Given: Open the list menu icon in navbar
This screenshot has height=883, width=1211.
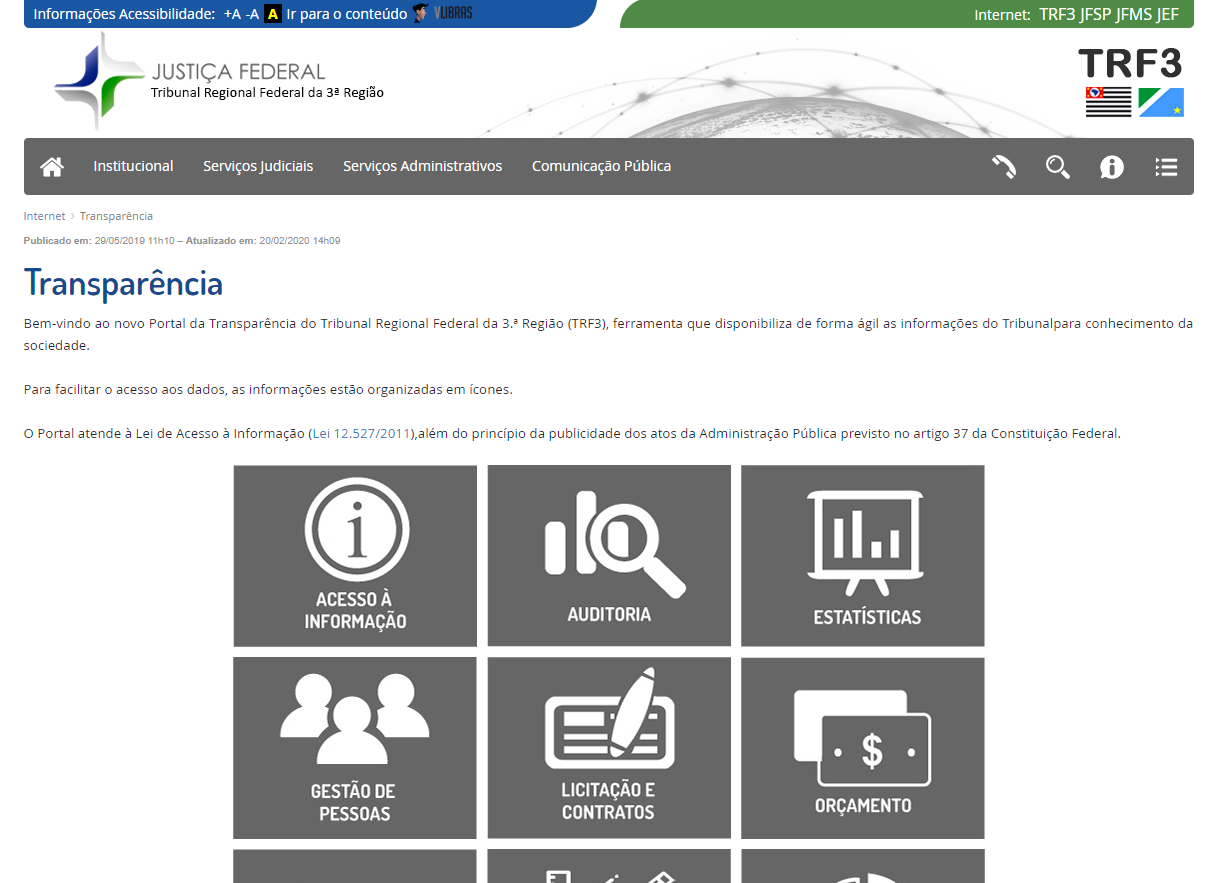Looking at the screenshot, I should coord(1165,167).
